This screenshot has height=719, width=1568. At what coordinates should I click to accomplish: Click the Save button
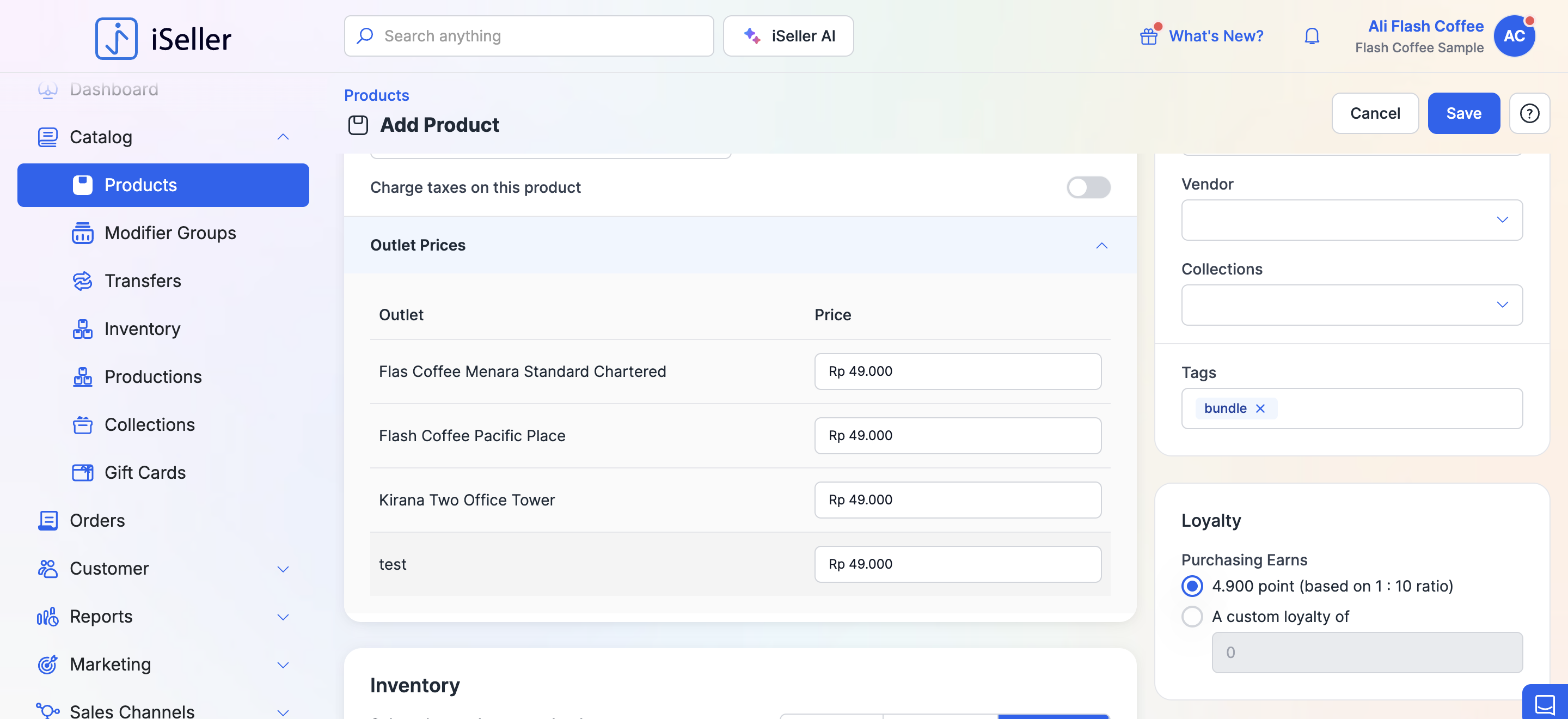coord(1463,113)
